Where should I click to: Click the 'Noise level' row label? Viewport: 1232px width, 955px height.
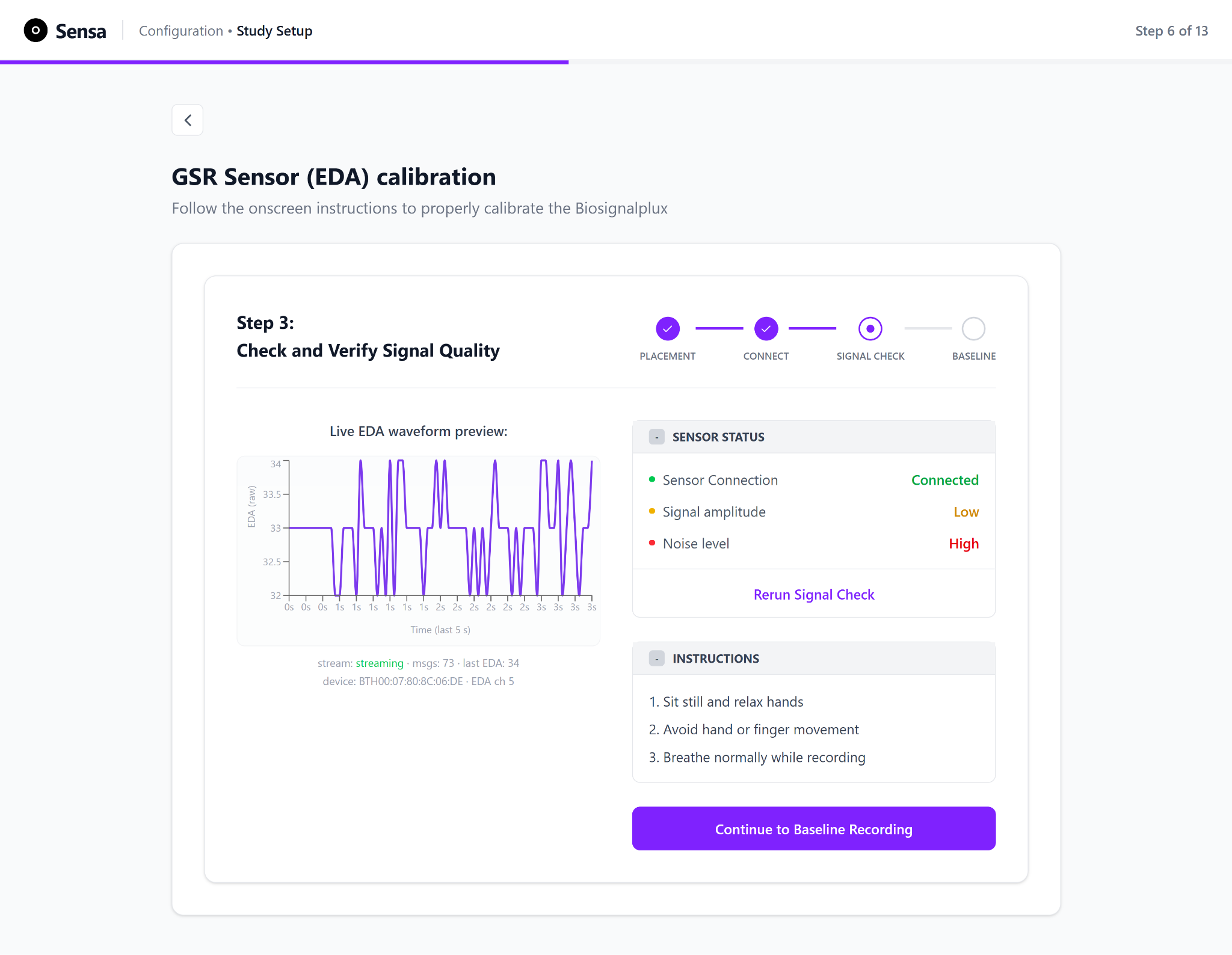(x=696, y=544)
